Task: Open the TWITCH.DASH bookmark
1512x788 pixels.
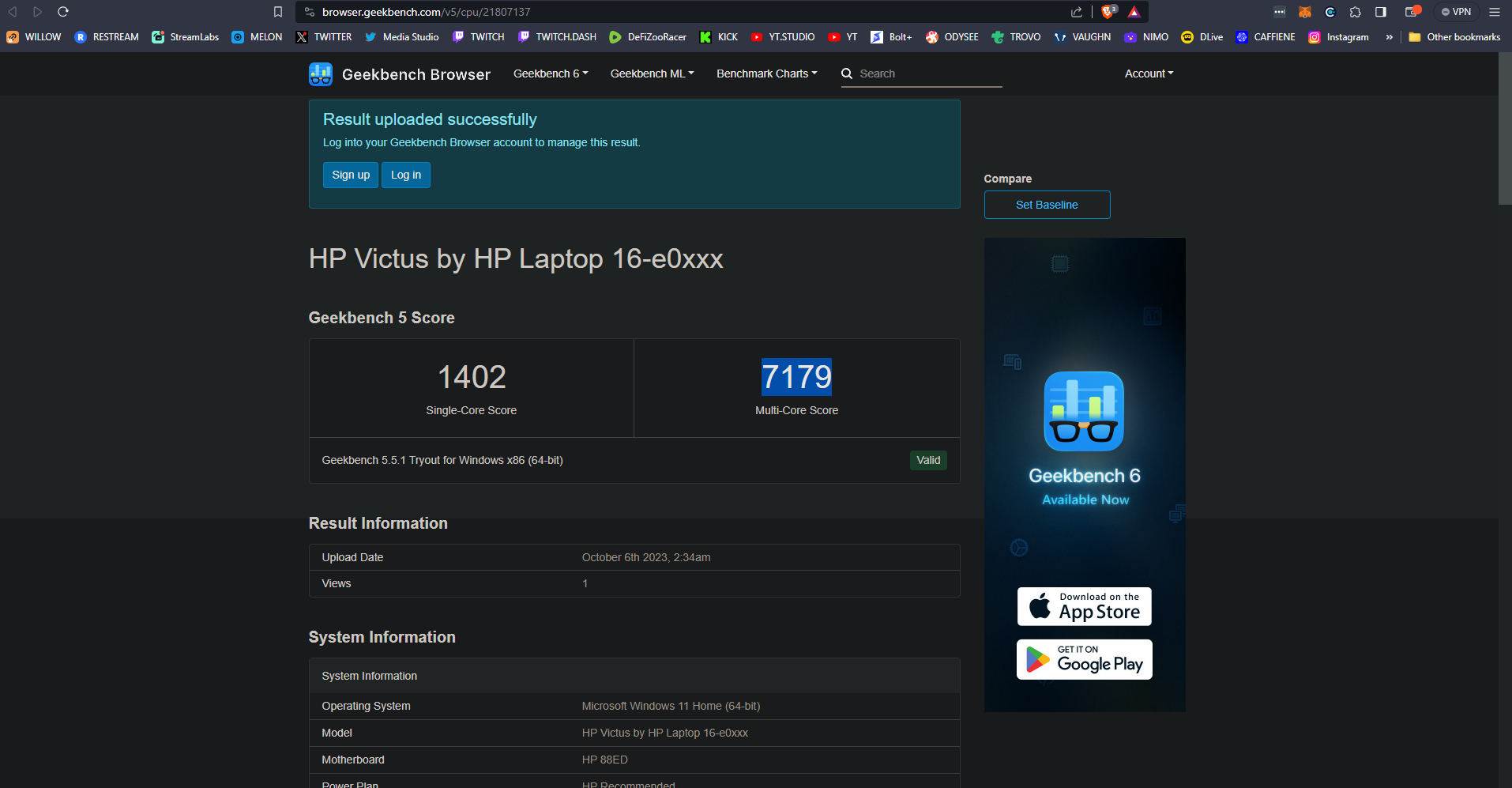Action: pyautogui.click(x=557, y=37)
